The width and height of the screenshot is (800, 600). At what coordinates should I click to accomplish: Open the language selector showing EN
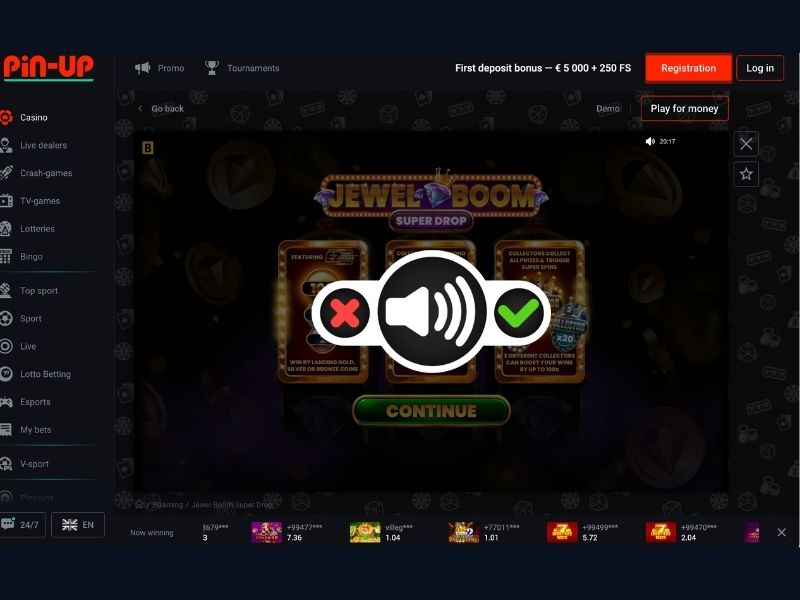(x=77, y=524)
